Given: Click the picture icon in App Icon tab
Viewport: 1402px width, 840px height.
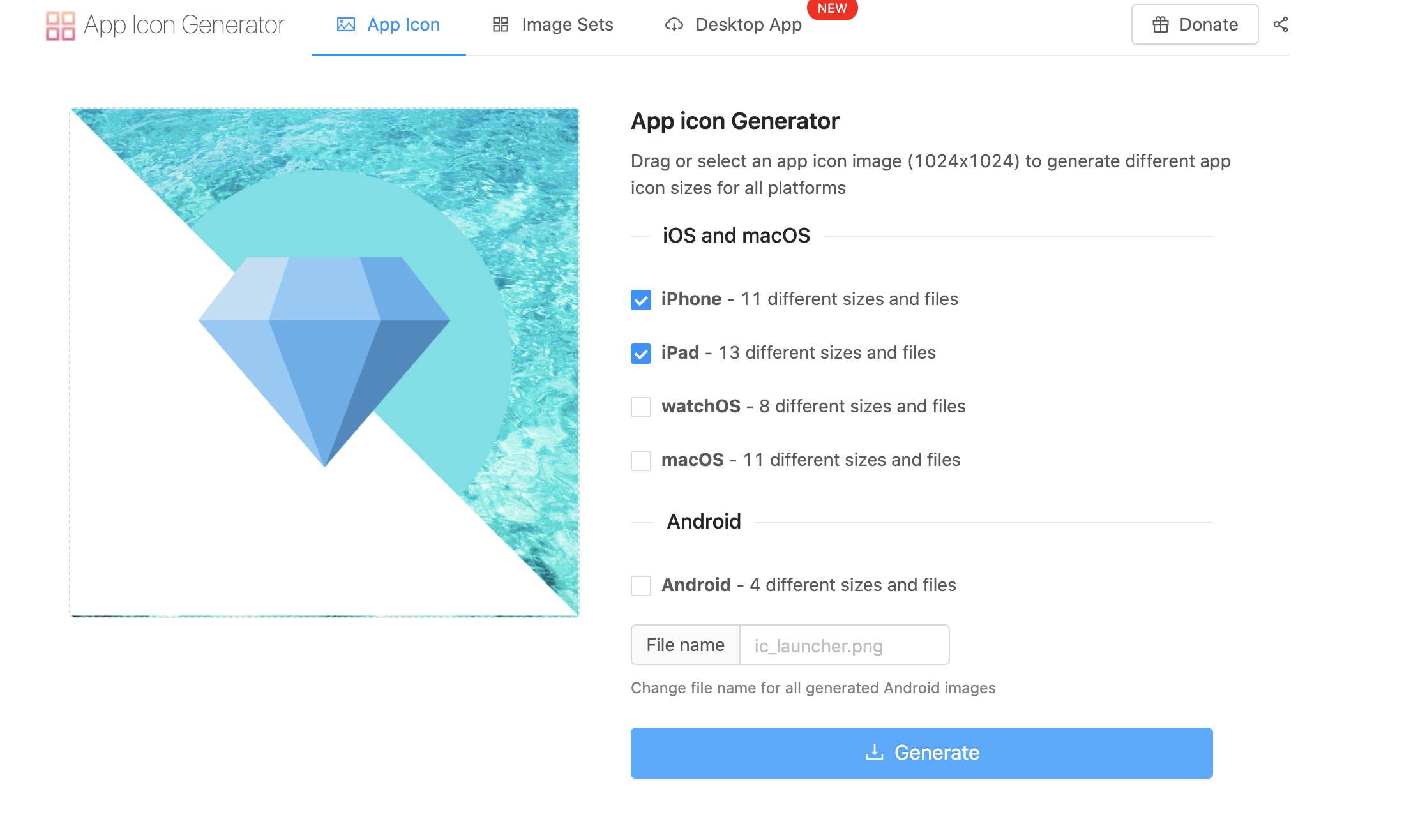Looking at the screenshot, I should (x=346, y=25).
